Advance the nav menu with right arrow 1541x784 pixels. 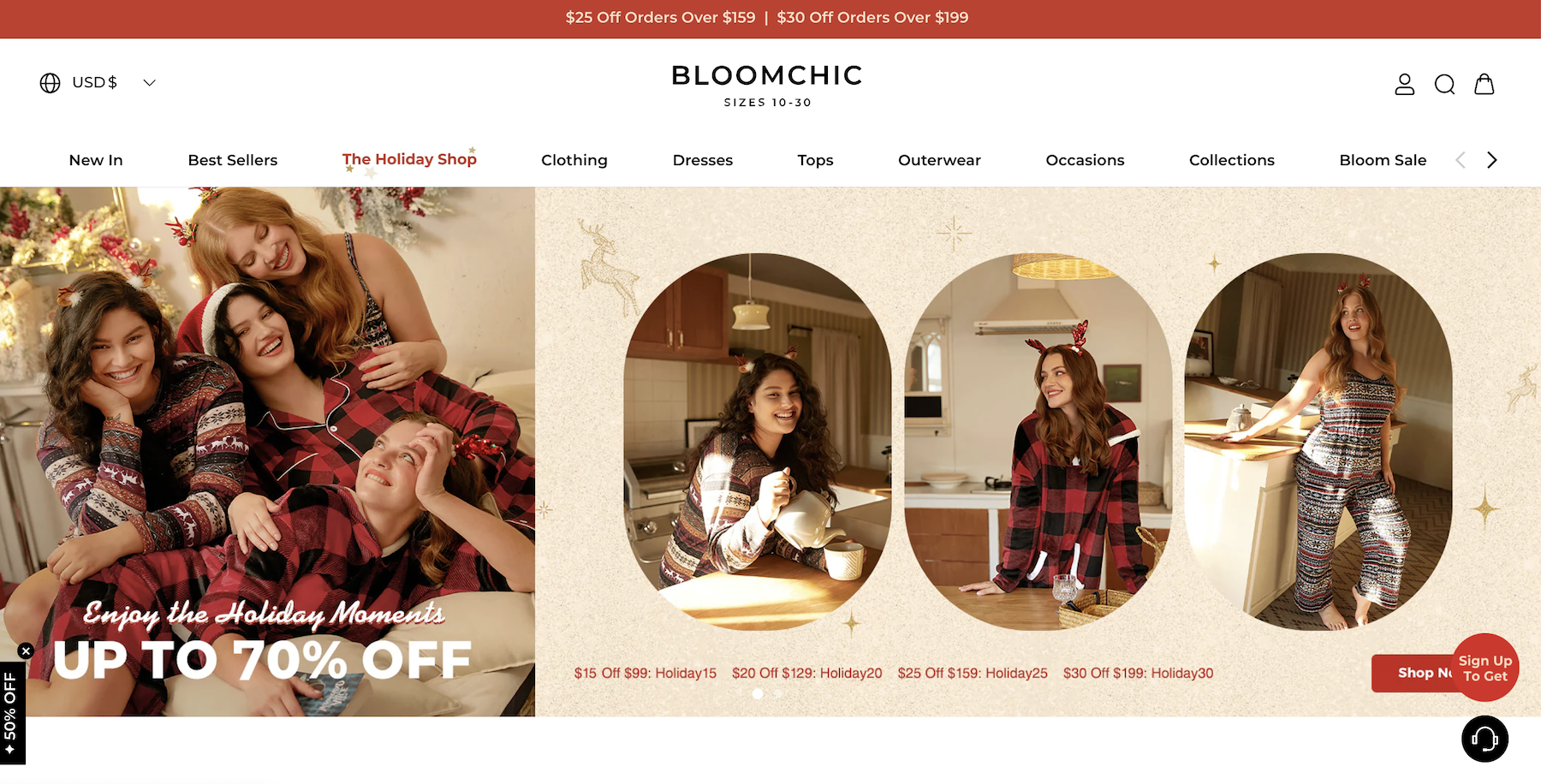coord(1492,160)
